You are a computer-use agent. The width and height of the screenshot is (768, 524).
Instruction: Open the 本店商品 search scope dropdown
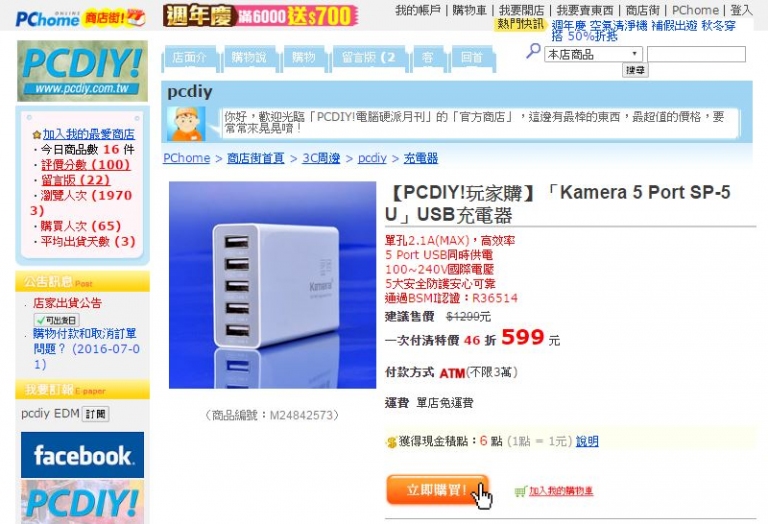click(593, 54)
